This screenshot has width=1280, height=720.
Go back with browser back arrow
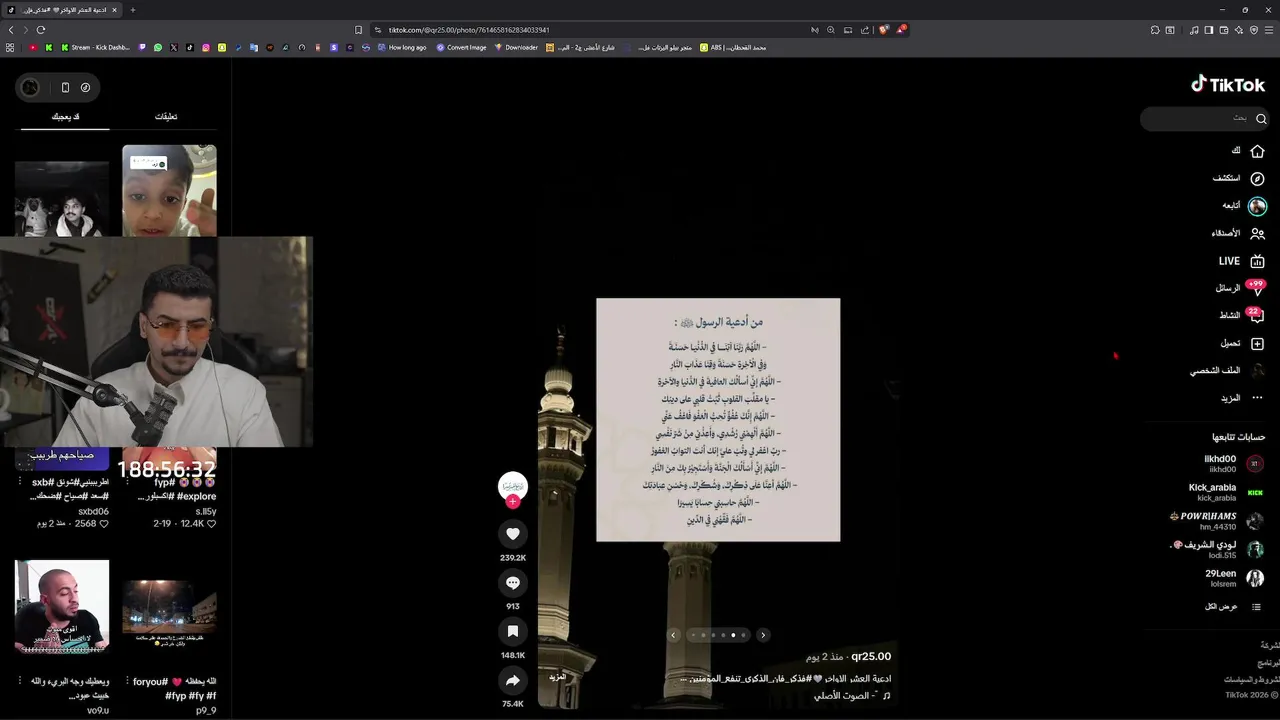tap(11, 30)
